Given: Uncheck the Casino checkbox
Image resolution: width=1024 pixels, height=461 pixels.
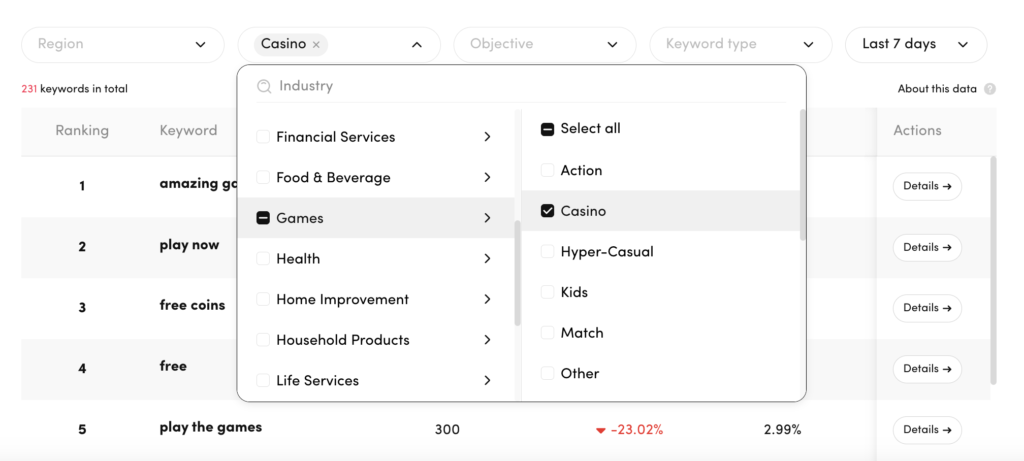Looking at the screenshot, I should click(x=547, y=211).
